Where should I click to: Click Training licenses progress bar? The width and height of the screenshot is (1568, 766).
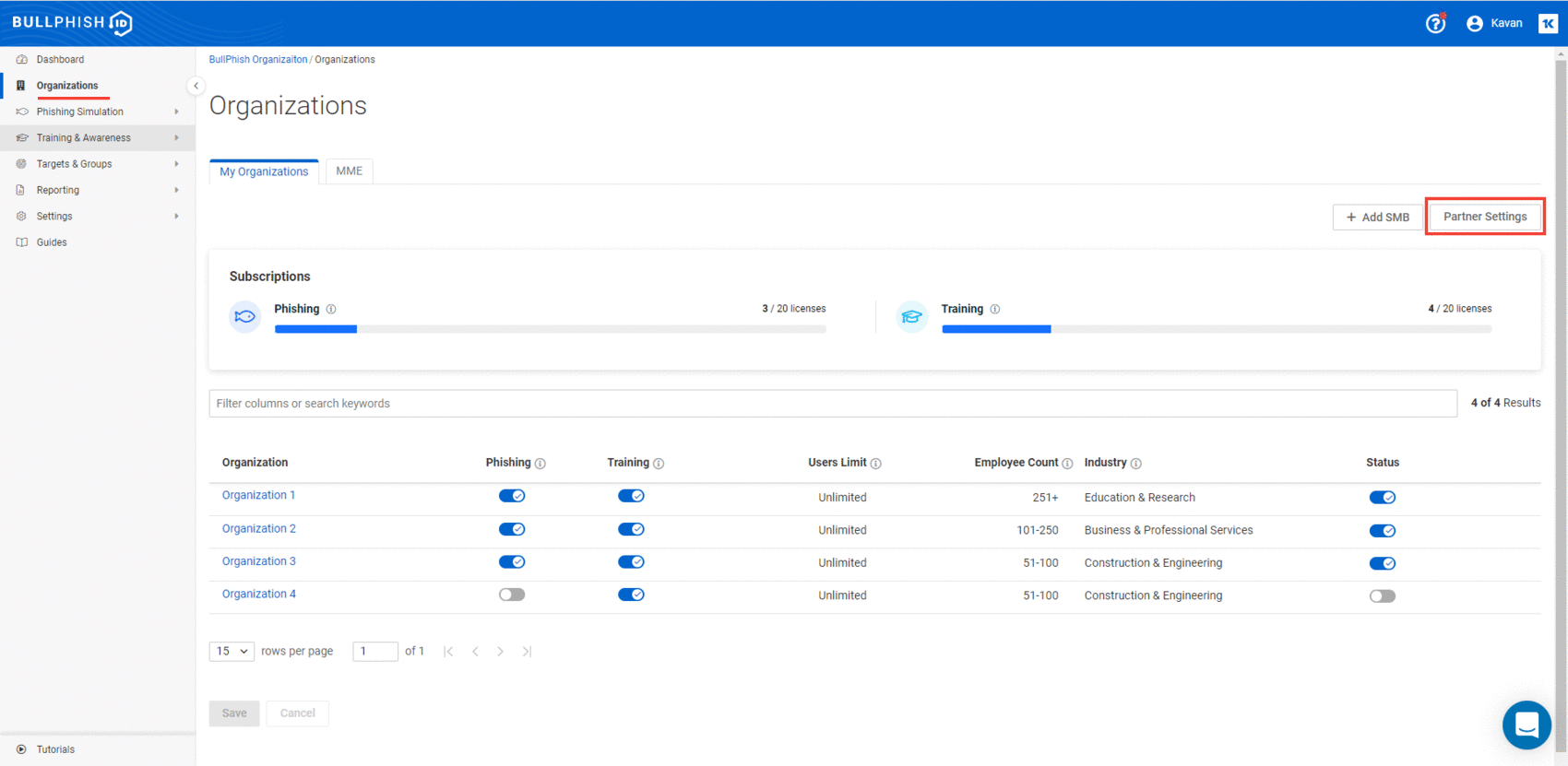point(1217,329)
